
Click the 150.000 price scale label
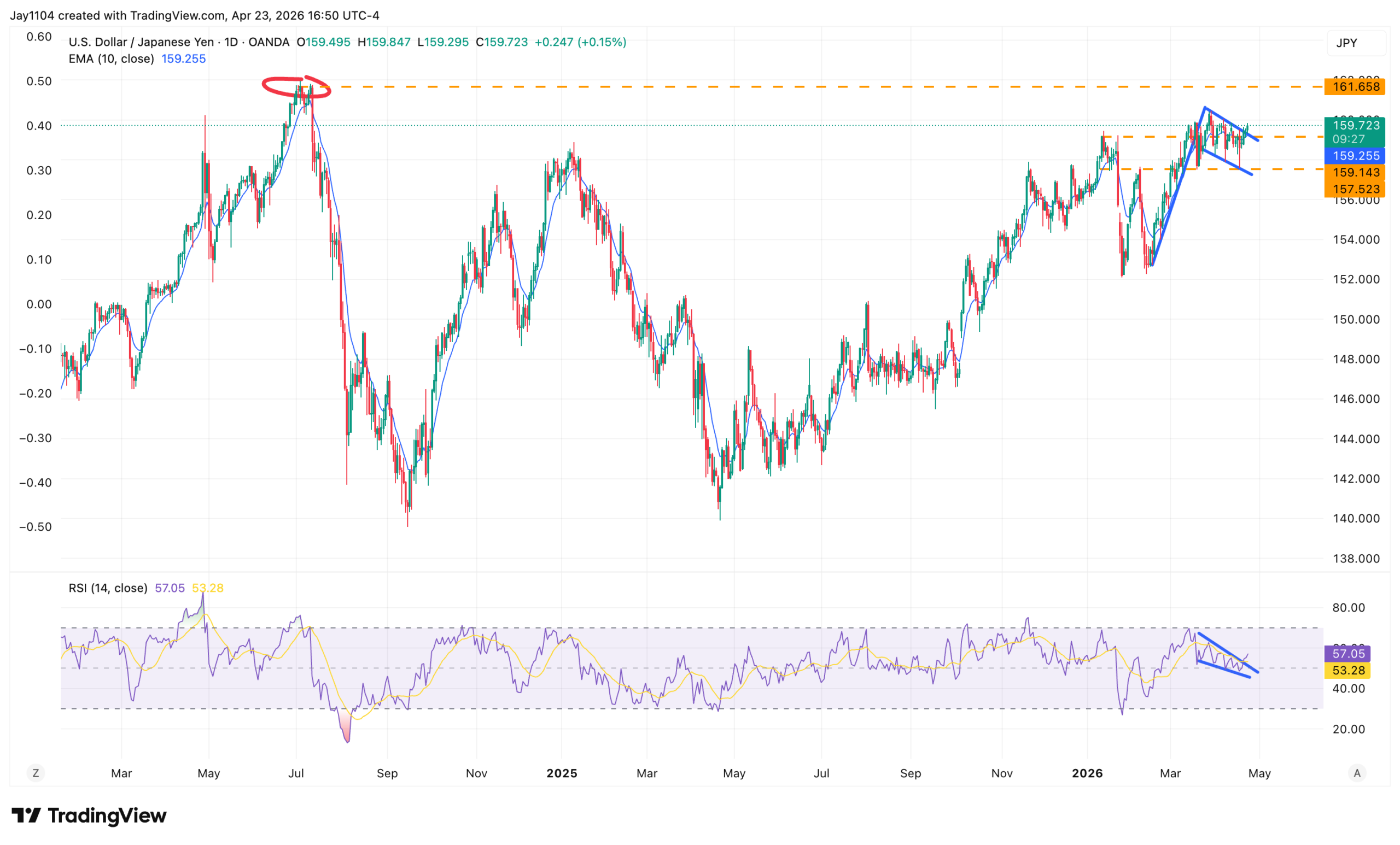1356,319
